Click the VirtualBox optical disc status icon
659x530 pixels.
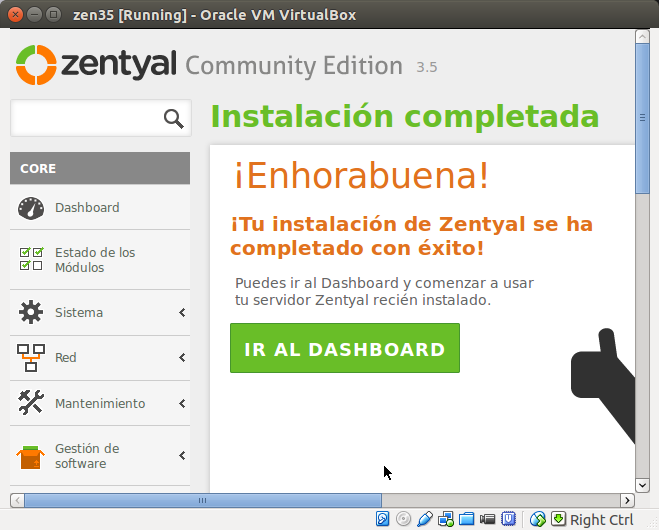coord(403,519)
